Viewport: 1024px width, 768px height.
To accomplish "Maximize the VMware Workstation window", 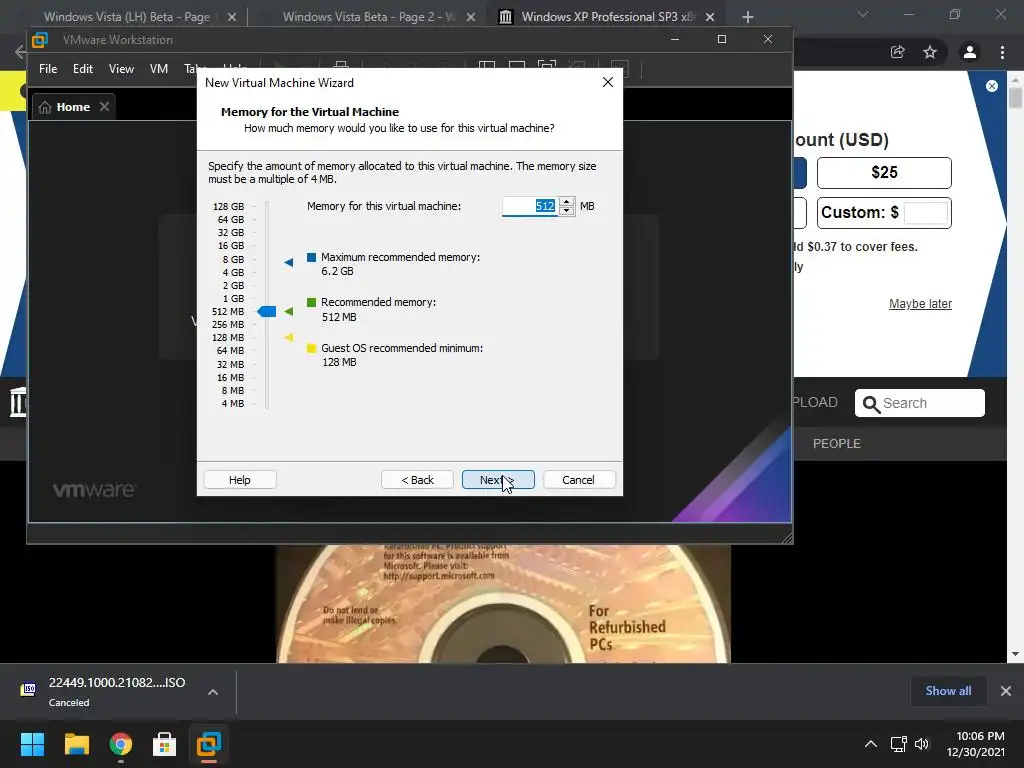I will tap(722, 39).
